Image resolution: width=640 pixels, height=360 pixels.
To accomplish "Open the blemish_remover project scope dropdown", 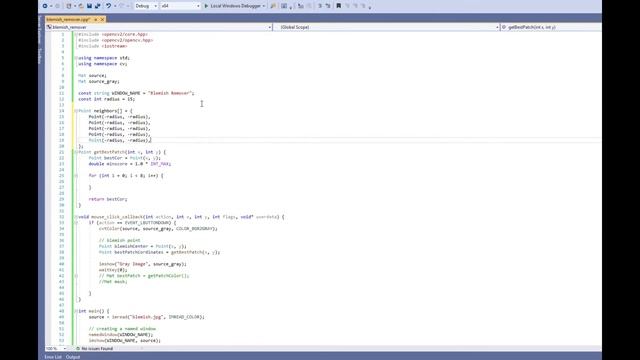I will coord(158,27).
